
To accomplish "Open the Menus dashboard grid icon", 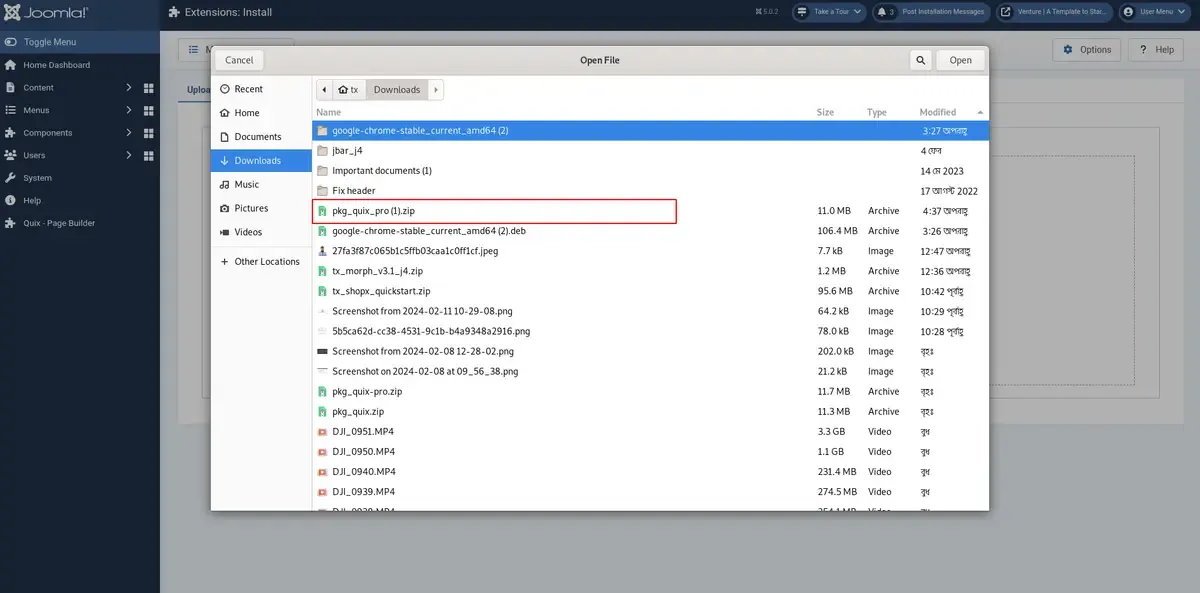I will coord(148,110).
